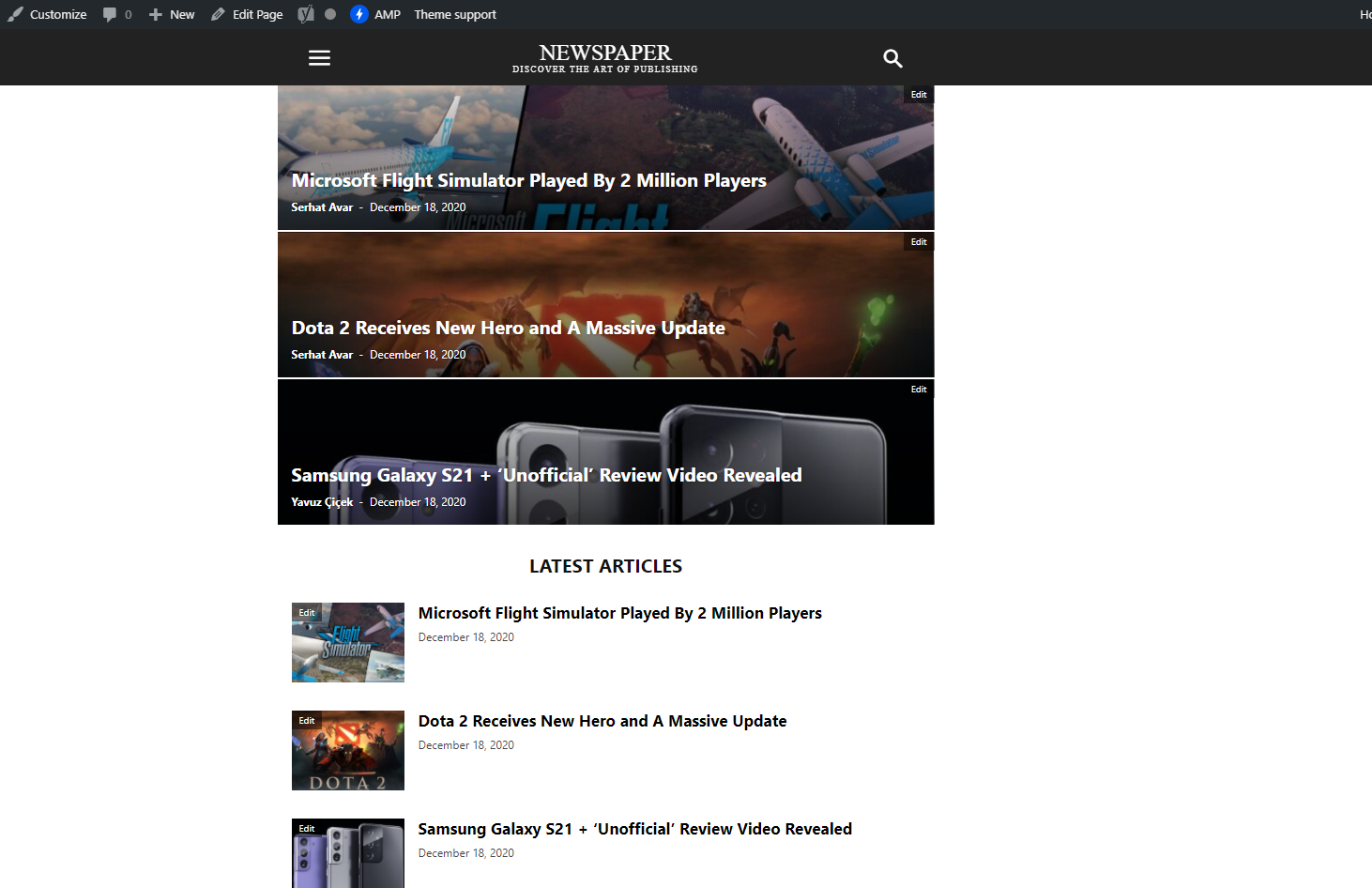Open the Flight Simulator article thumbnail
This screenshot has height=888, width=1372.
tap(348, 642)
